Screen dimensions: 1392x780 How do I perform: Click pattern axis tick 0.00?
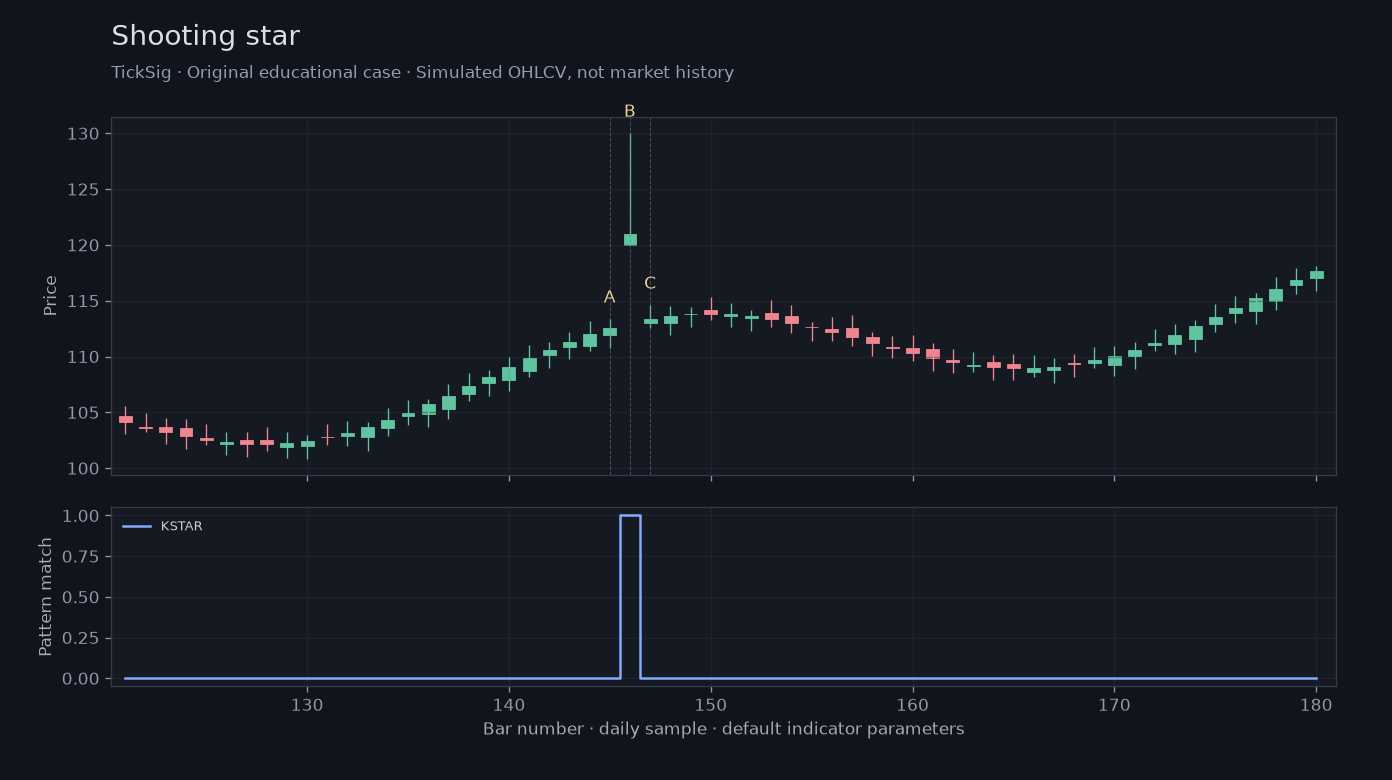tap(82, 679)
